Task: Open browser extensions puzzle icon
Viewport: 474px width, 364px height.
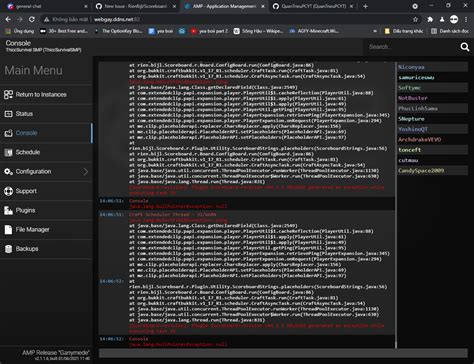Action: (x=430, y=19)
